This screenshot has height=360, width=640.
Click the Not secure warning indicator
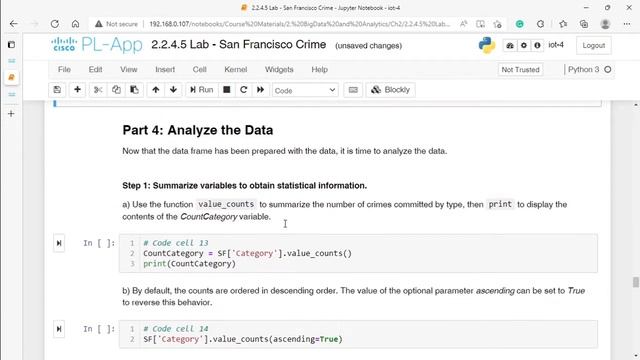click(117, 24)
